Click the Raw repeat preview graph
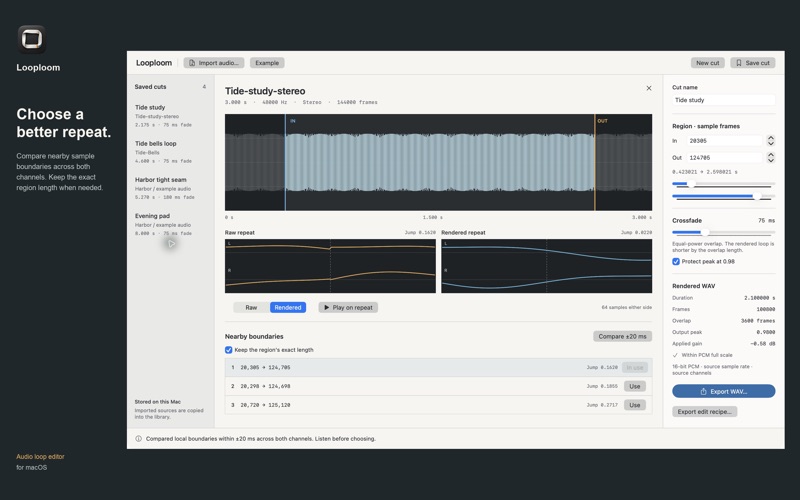 pyautogui.click(x=330, y=266)
